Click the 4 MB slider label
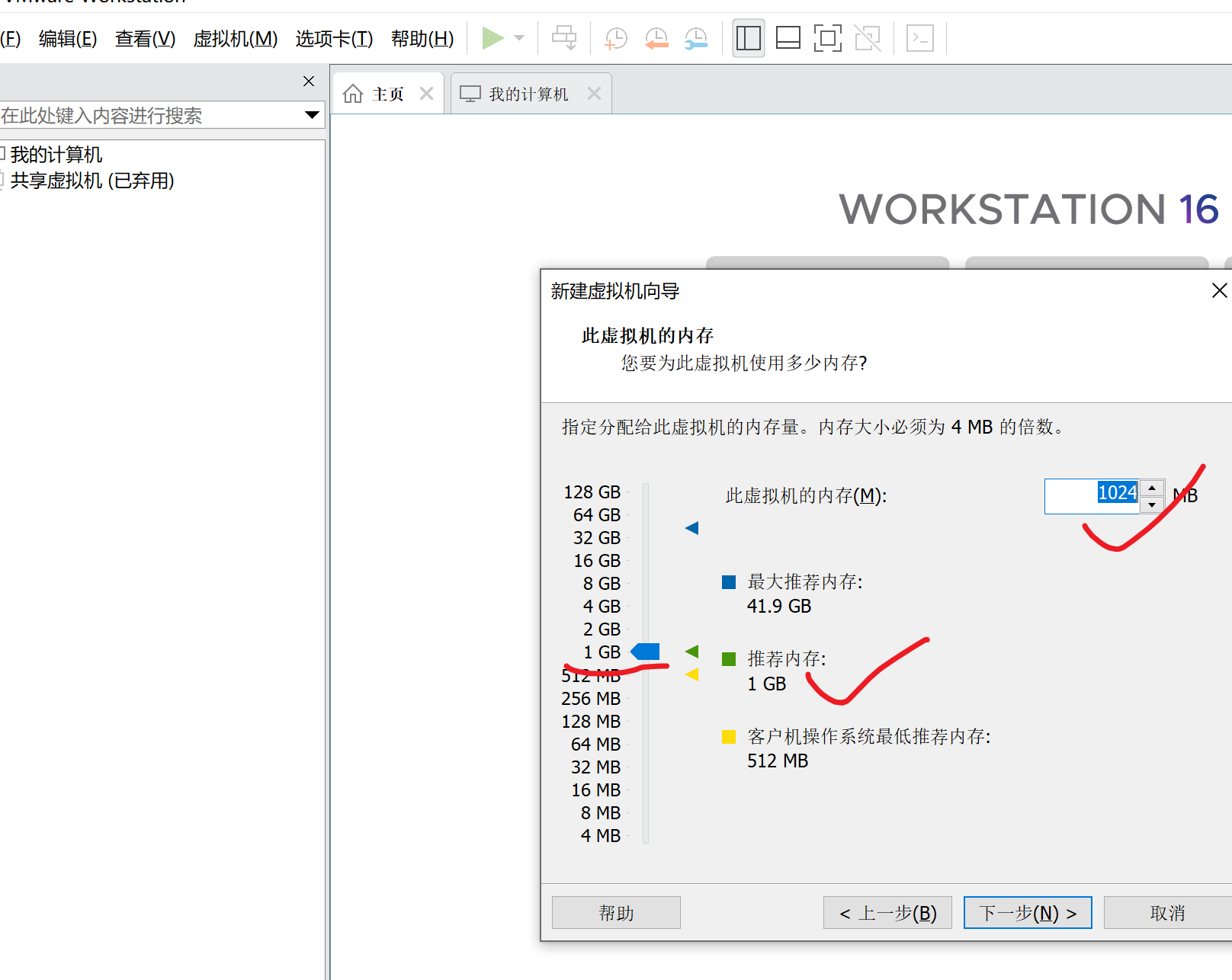Screen dimensions: 1232x980 pos(601,836)
